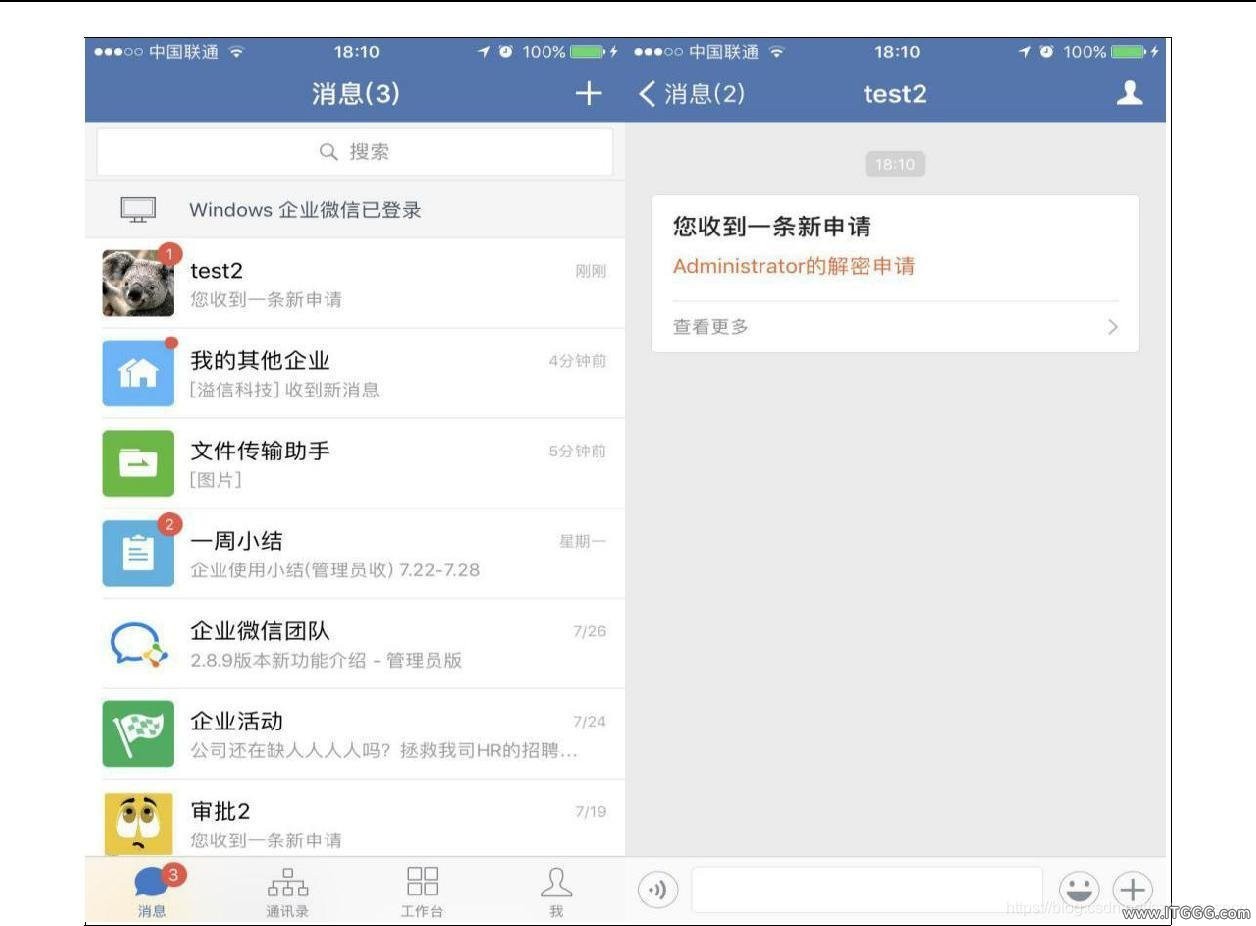Open the 文件传输助手 conversation title
The width and height of the screenshot is (1256, 926).
[x=260, y=450]
